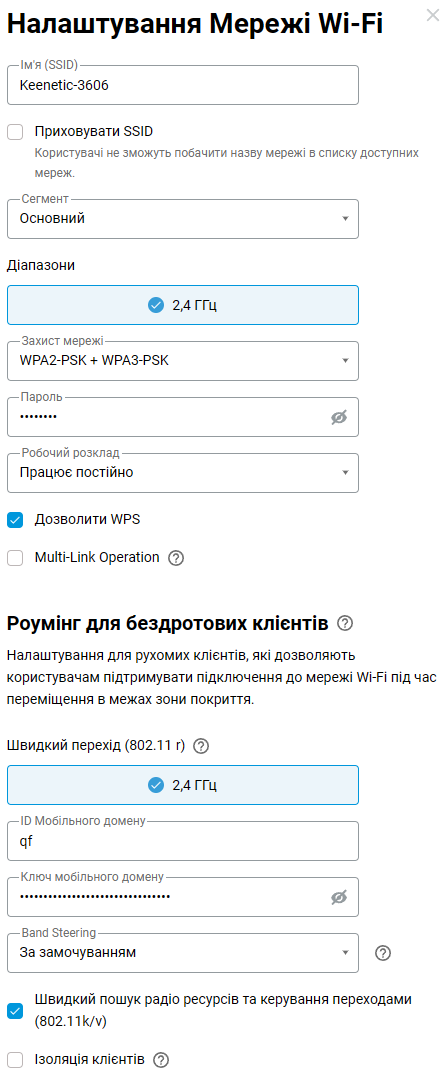This screenshot has height=1077, width=447.
Task: Click the Діапазони label
Action: point(41,266)
